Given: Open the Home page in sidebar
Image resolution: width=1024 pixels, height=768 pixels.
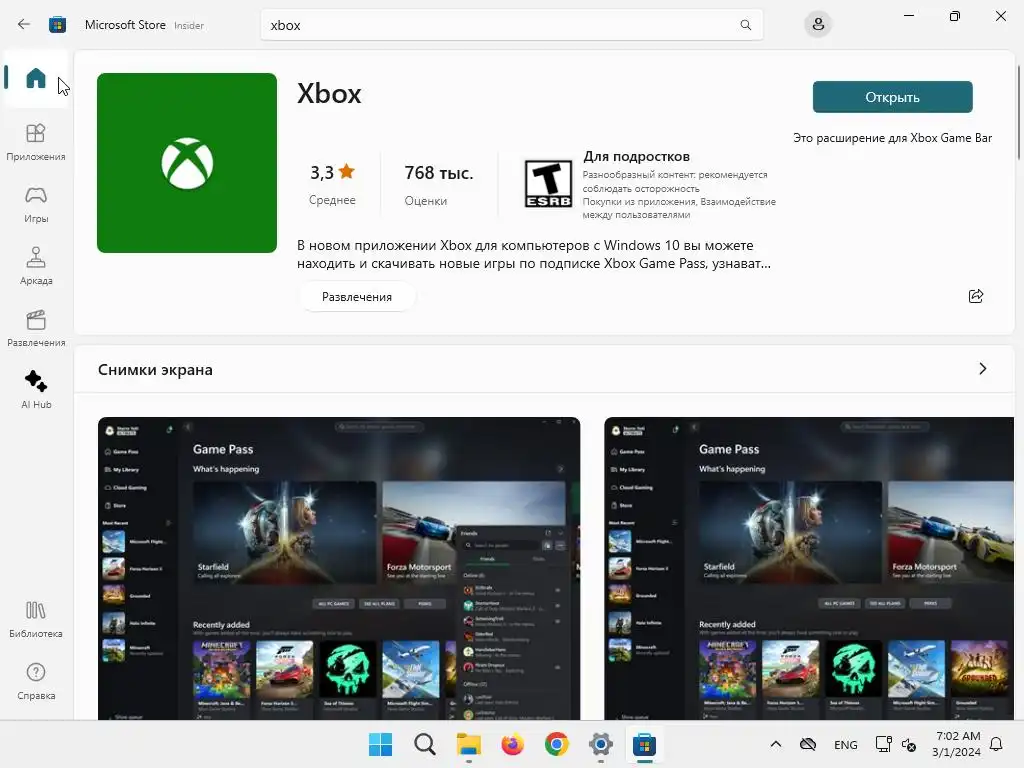Looking at the screenshot, I should [x=36, y=78].
